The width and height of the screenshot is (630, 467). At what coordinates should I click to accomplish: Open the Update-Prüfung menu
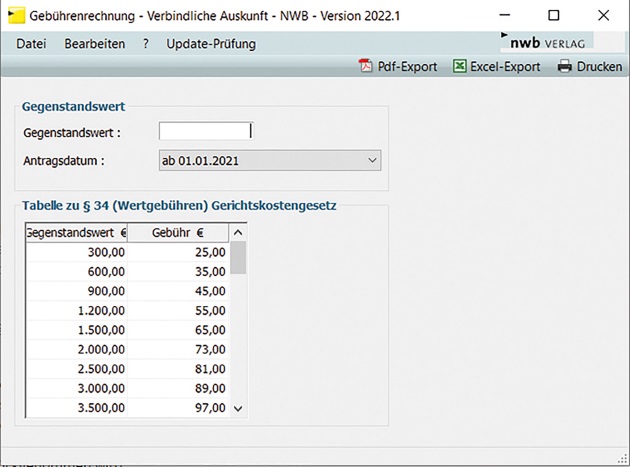coord(211,44)
